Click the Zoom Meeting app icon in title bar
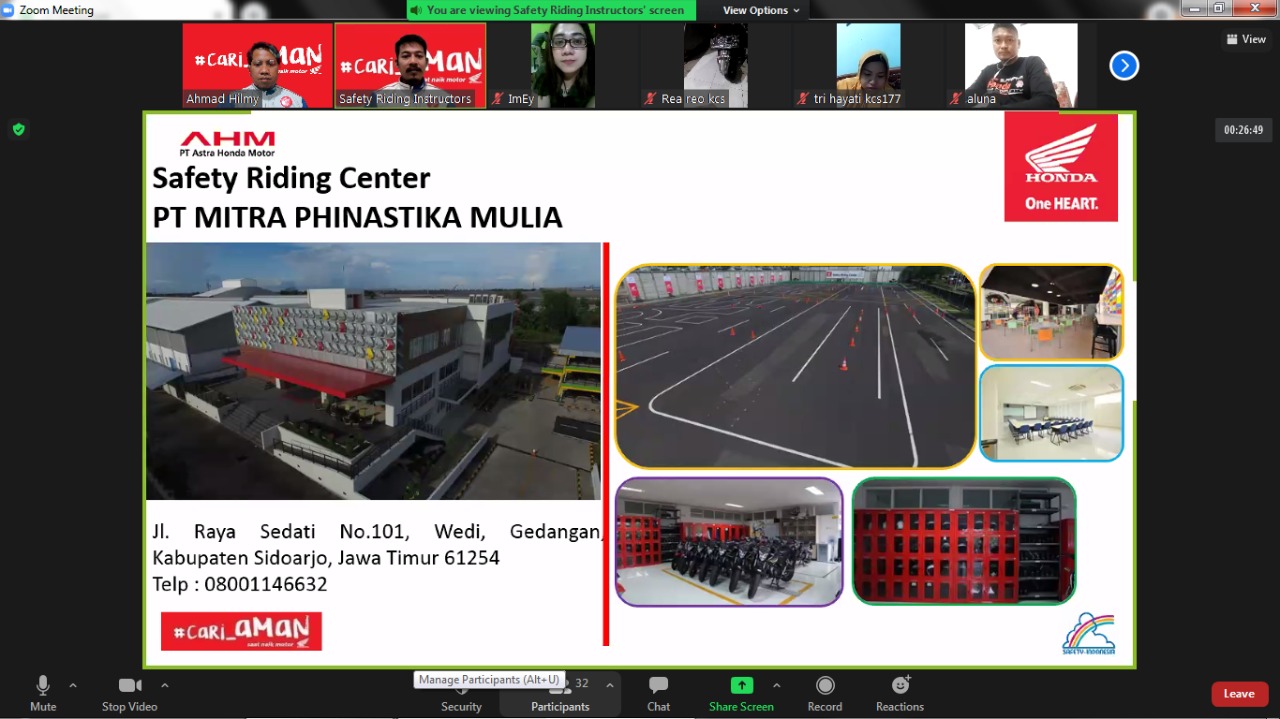The height and width of the screenshot is (719, 1280). tap(8, 10)
